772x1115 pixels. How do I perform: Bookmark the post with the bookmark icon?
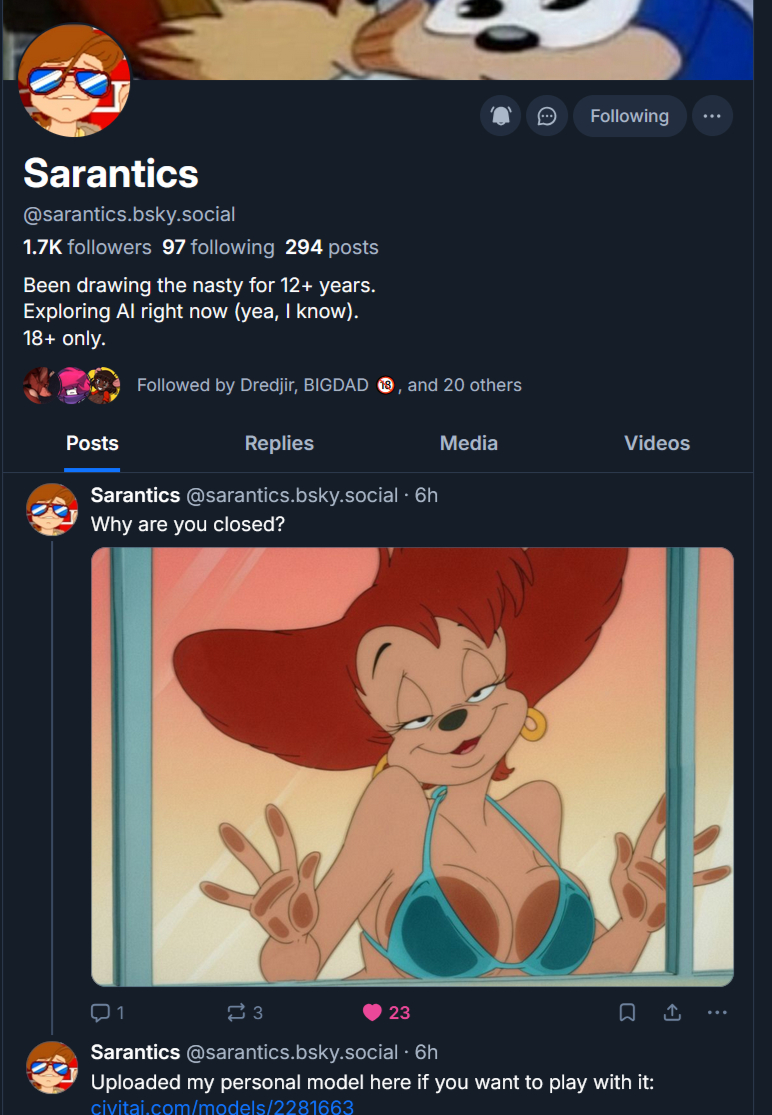click(x=627, y=1012)
